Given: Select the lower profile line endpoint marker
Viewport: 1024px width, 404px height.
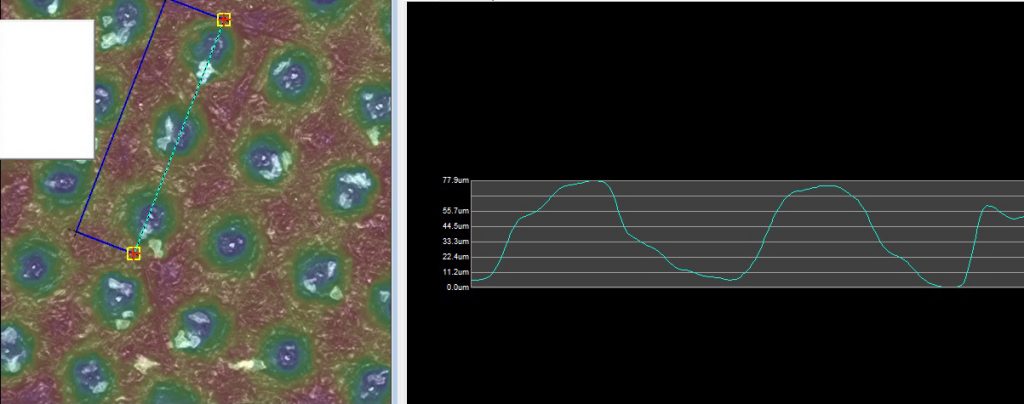Looking at the screenshot, I should tap(134, 253).
